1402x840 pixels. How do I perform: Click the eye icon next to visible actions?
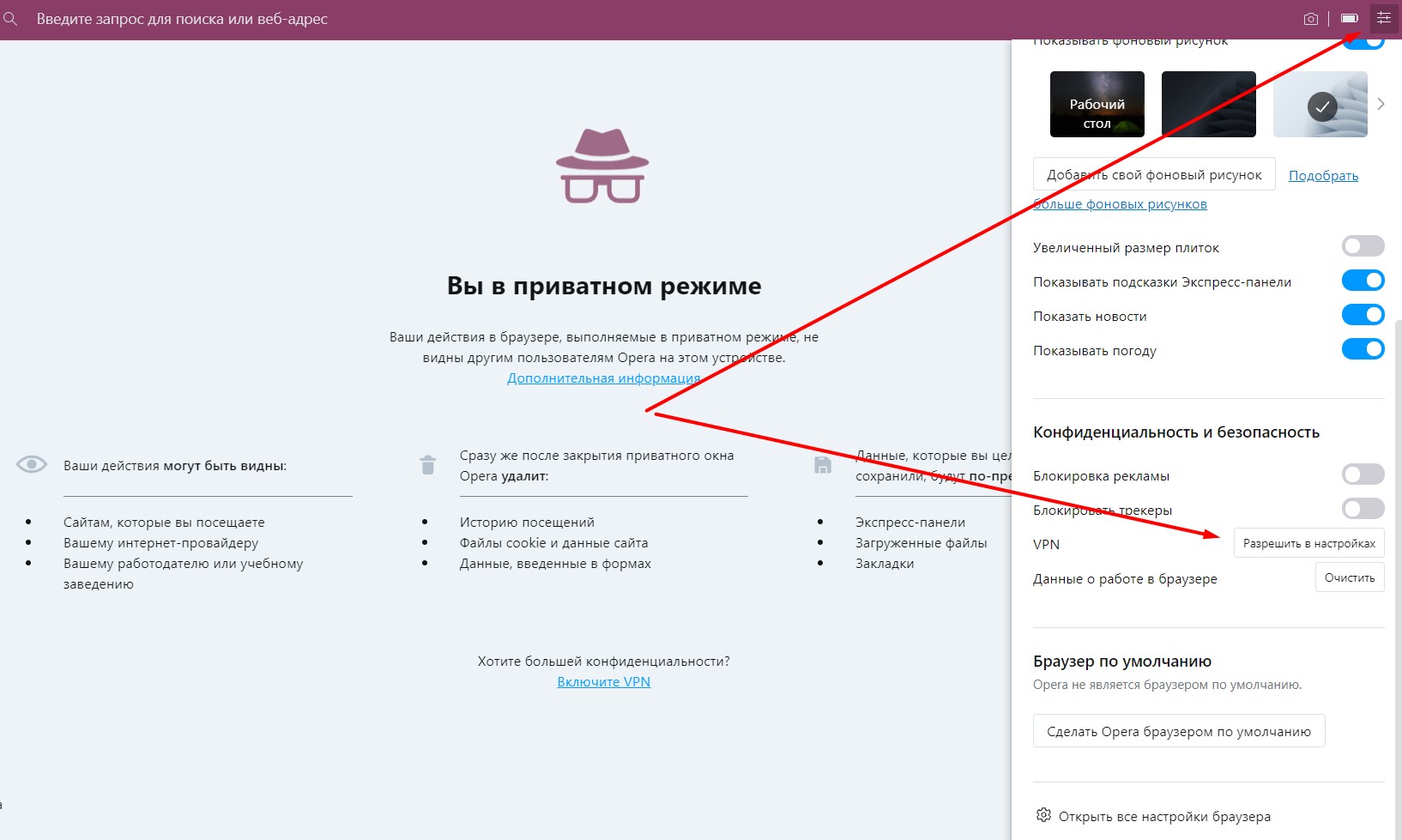coord(32,464)
